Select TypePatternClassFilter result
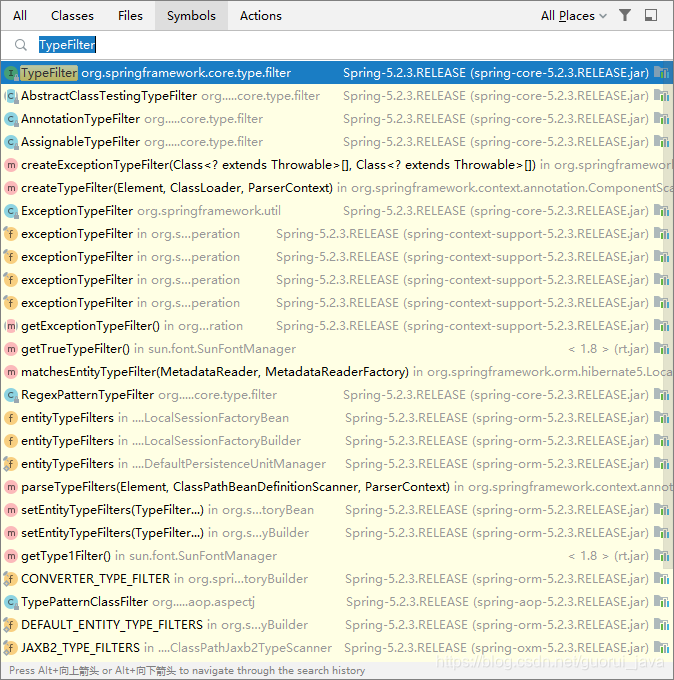Image resolution: width=674 pixels, height=680 pixels. coord(337,602)
